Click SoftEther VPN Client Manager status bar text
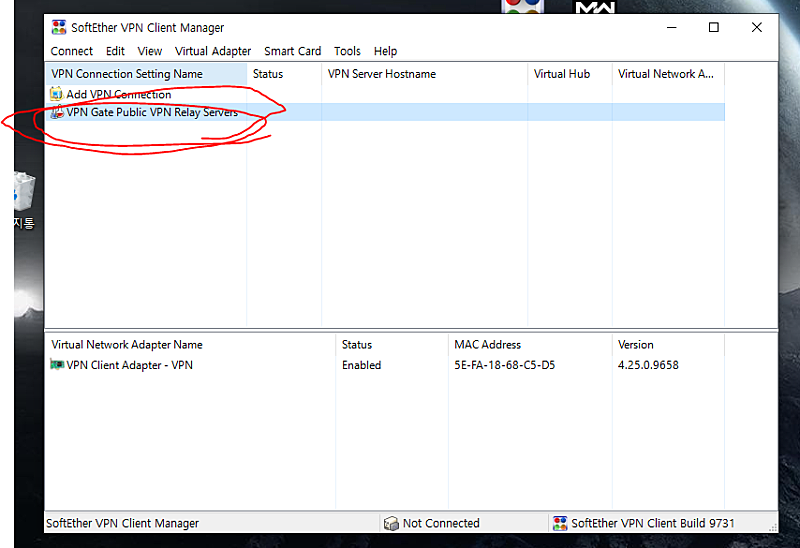Image resolution: width=800 pixels, height=548 pixels. click(x=122, y=524)
